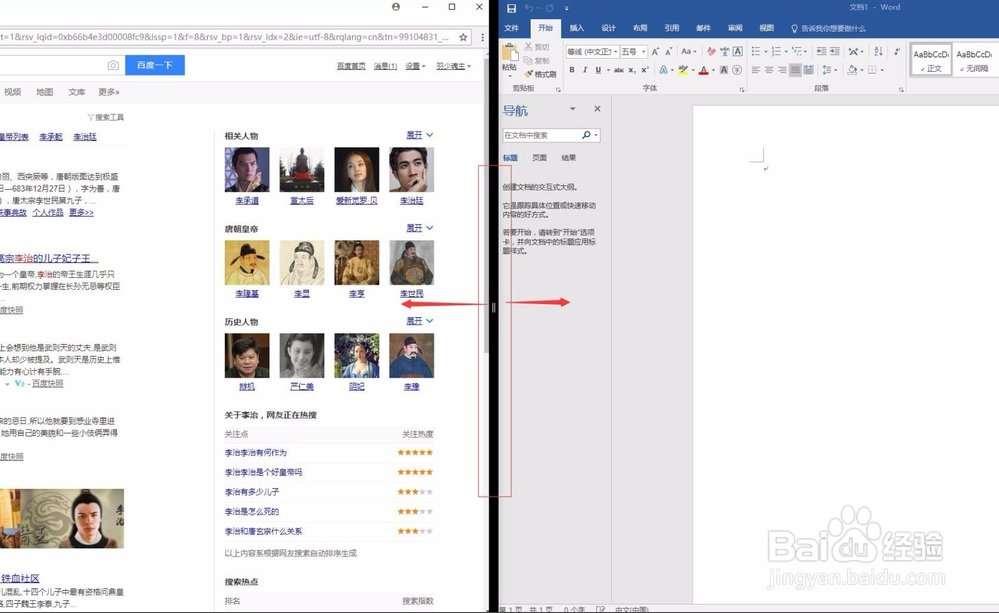
Task: Select the 无间隔 (No Spacing) style
Action: pos(974,60)
